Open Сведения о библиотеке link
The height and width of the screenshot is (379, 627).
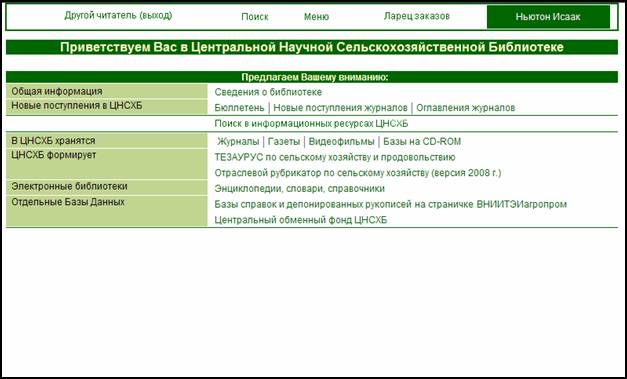pyautogui.click(x=268, y=92)
